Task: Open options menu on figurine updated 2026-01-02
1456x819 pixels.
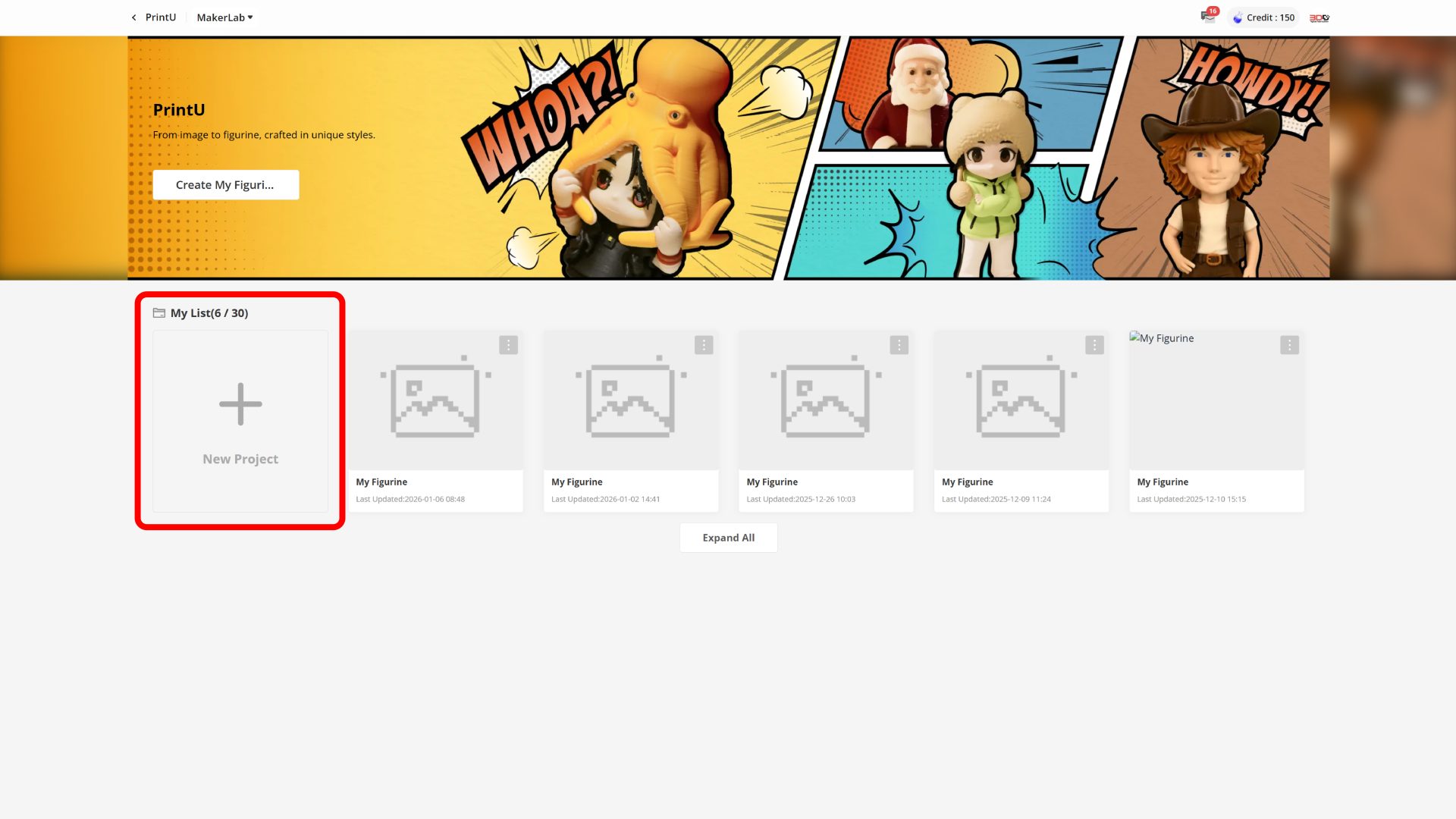Action: click(703, 345)
